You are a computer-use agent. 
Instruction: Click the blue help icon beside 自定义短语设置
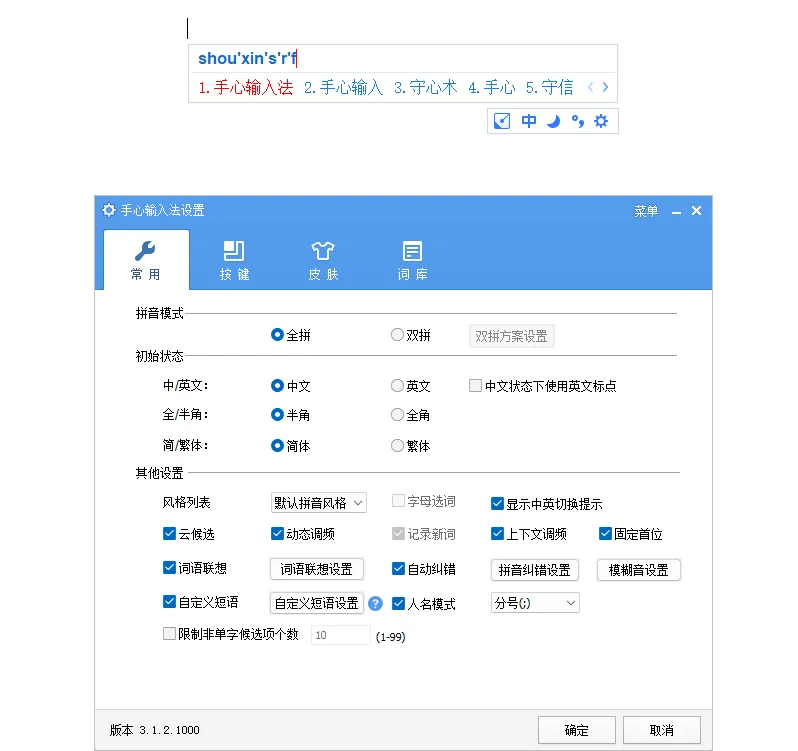point(375,603)
